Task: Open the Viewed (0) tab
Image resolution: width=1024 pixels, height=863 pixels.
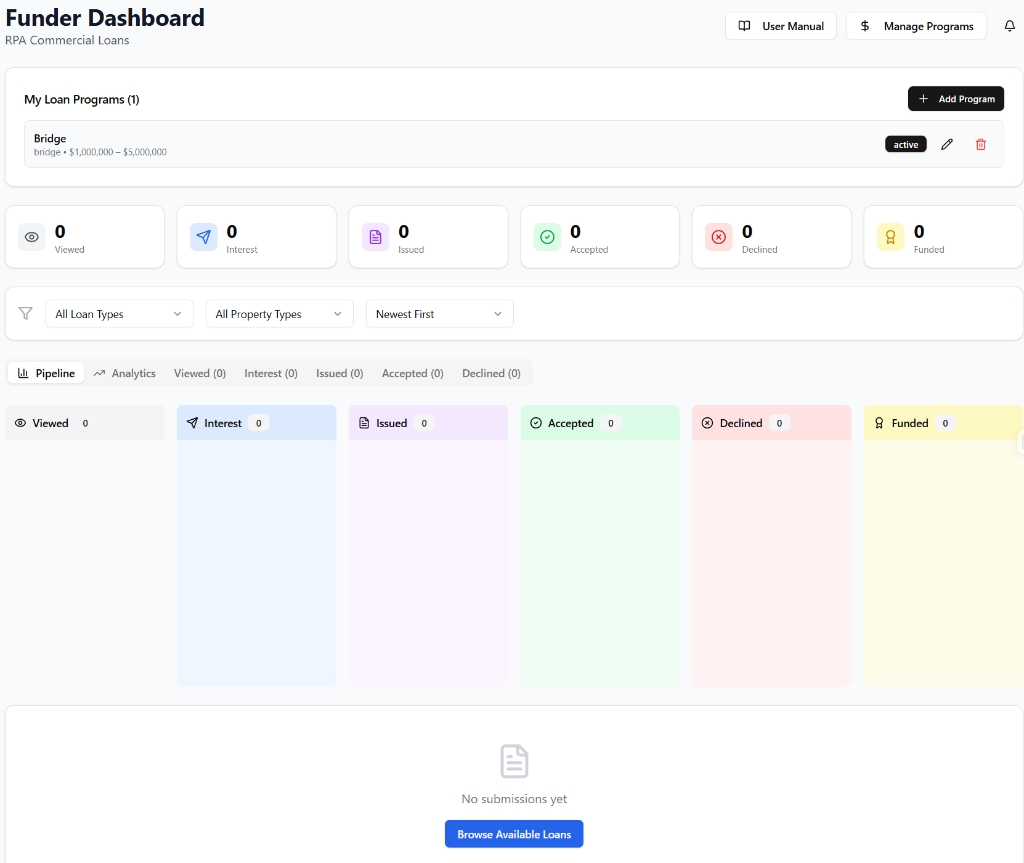Action: pyautogui.click(x=200, y=373)
